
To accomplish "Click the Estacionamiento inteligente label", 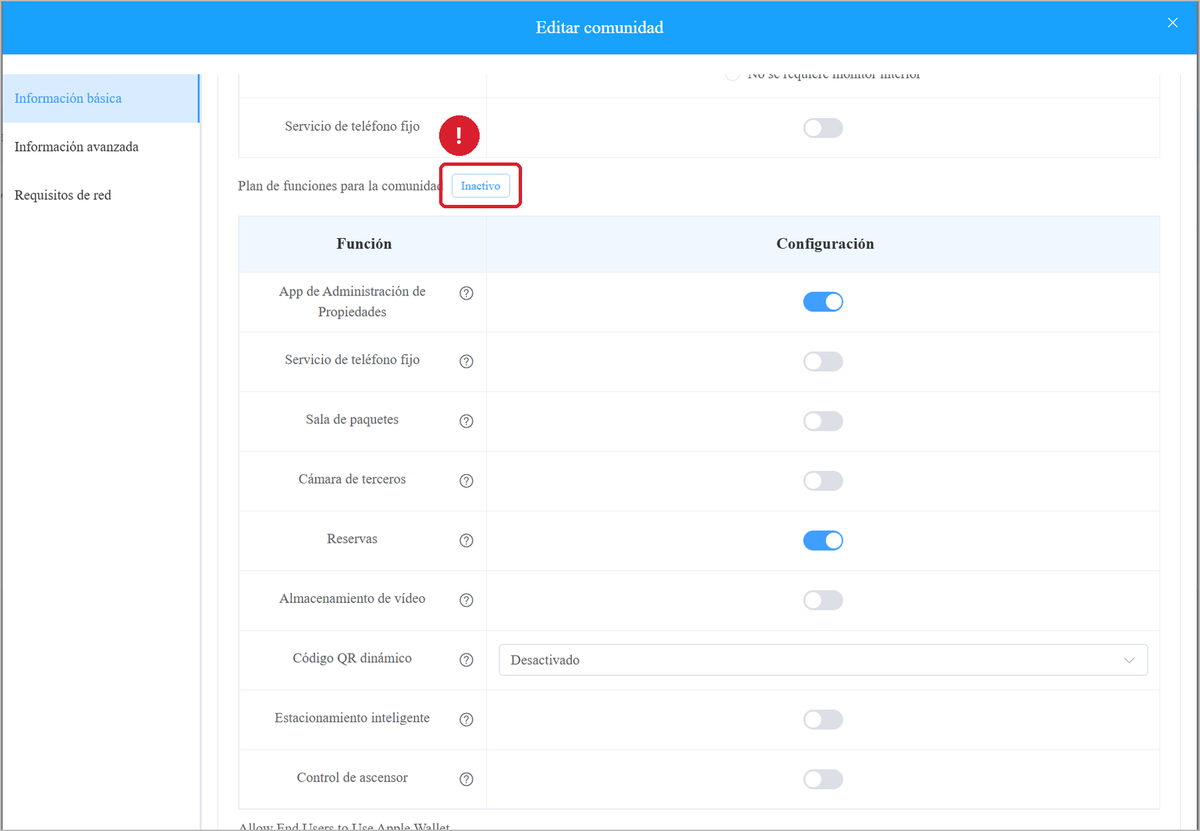I will click(x=352, y=718).
